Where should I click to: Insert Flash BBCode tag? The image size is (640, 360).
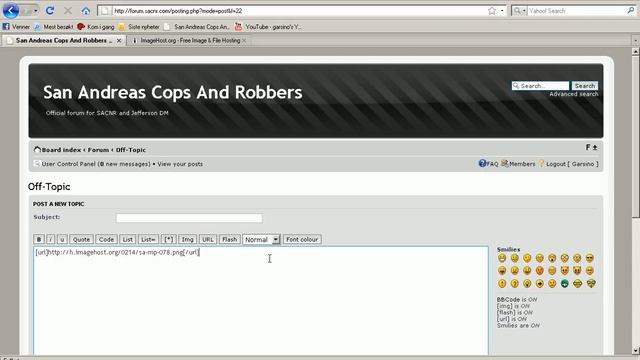tap(229, 239)
